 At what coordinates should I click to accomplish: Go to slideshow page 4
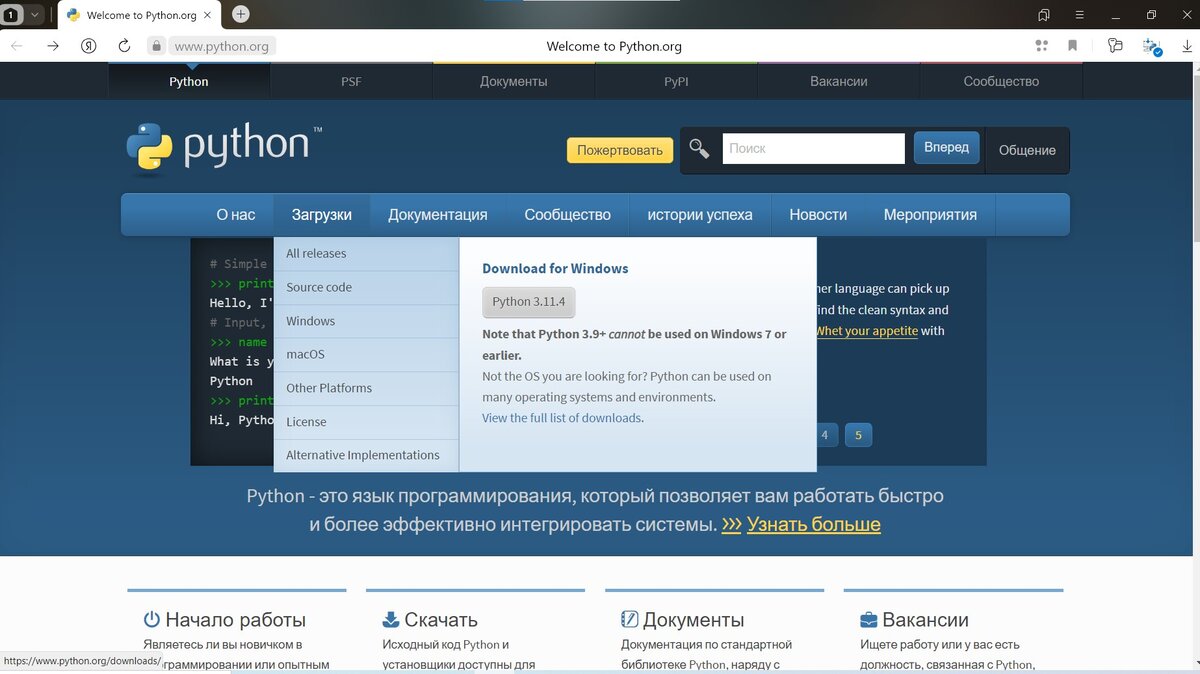(824, 435)
